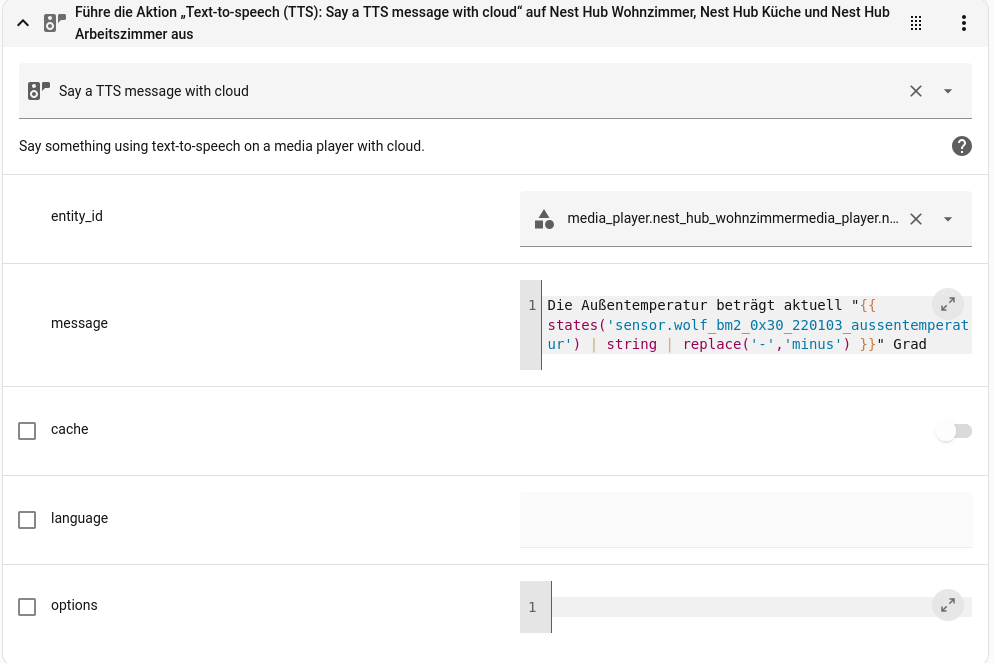Click into the options code editor
Viewport: 994px width, 663px height.
click(740, 607)
